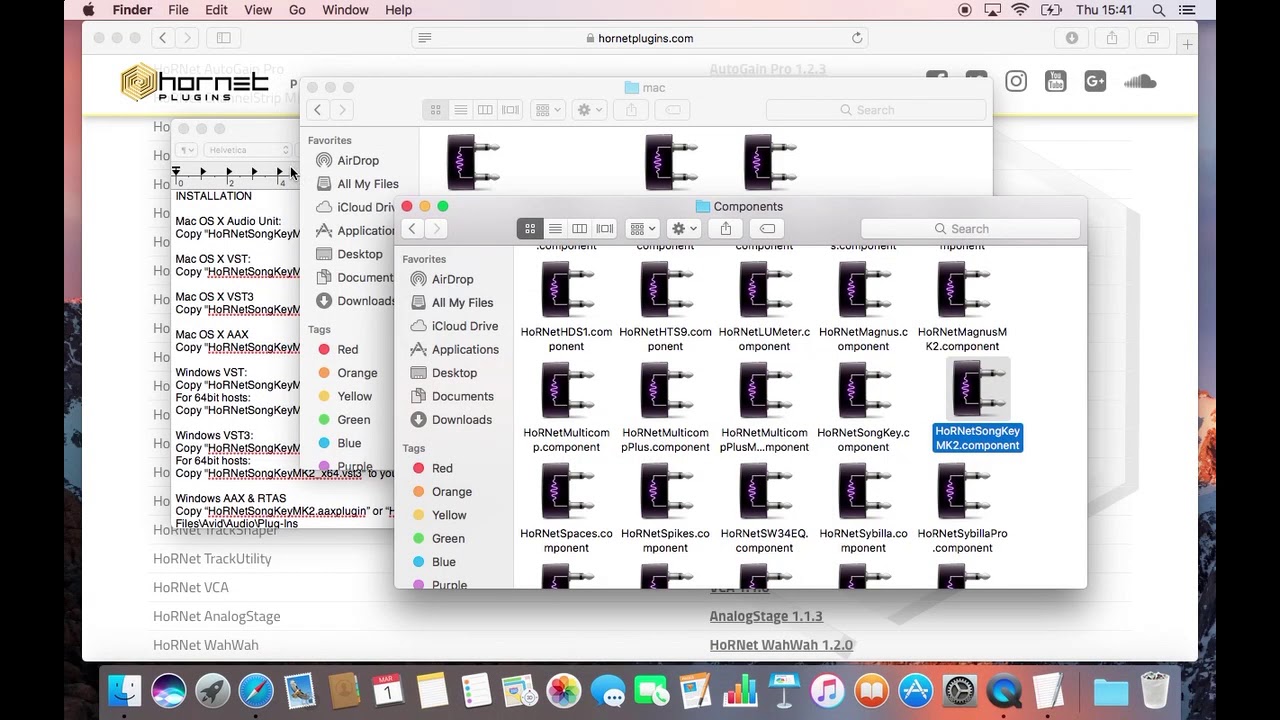
Task: Open the Go menu
Action: (x=297, y=10)
